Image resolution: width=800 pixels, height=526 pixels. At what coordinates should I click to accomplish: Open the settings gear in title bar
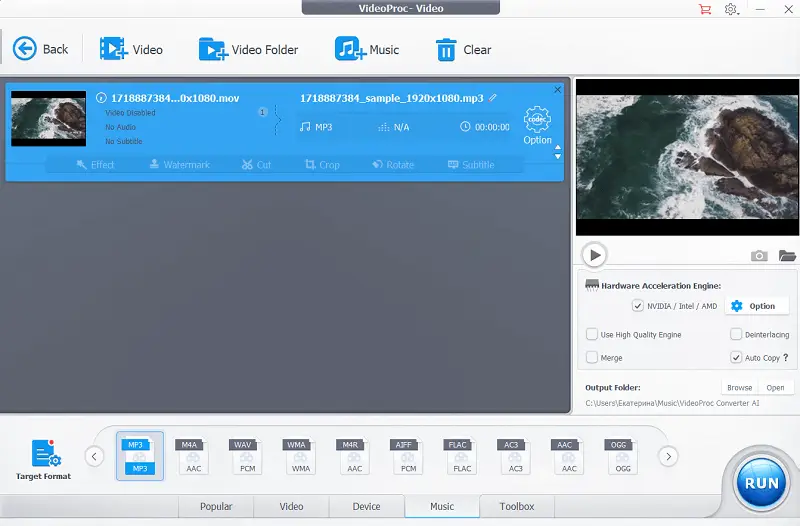731,9
